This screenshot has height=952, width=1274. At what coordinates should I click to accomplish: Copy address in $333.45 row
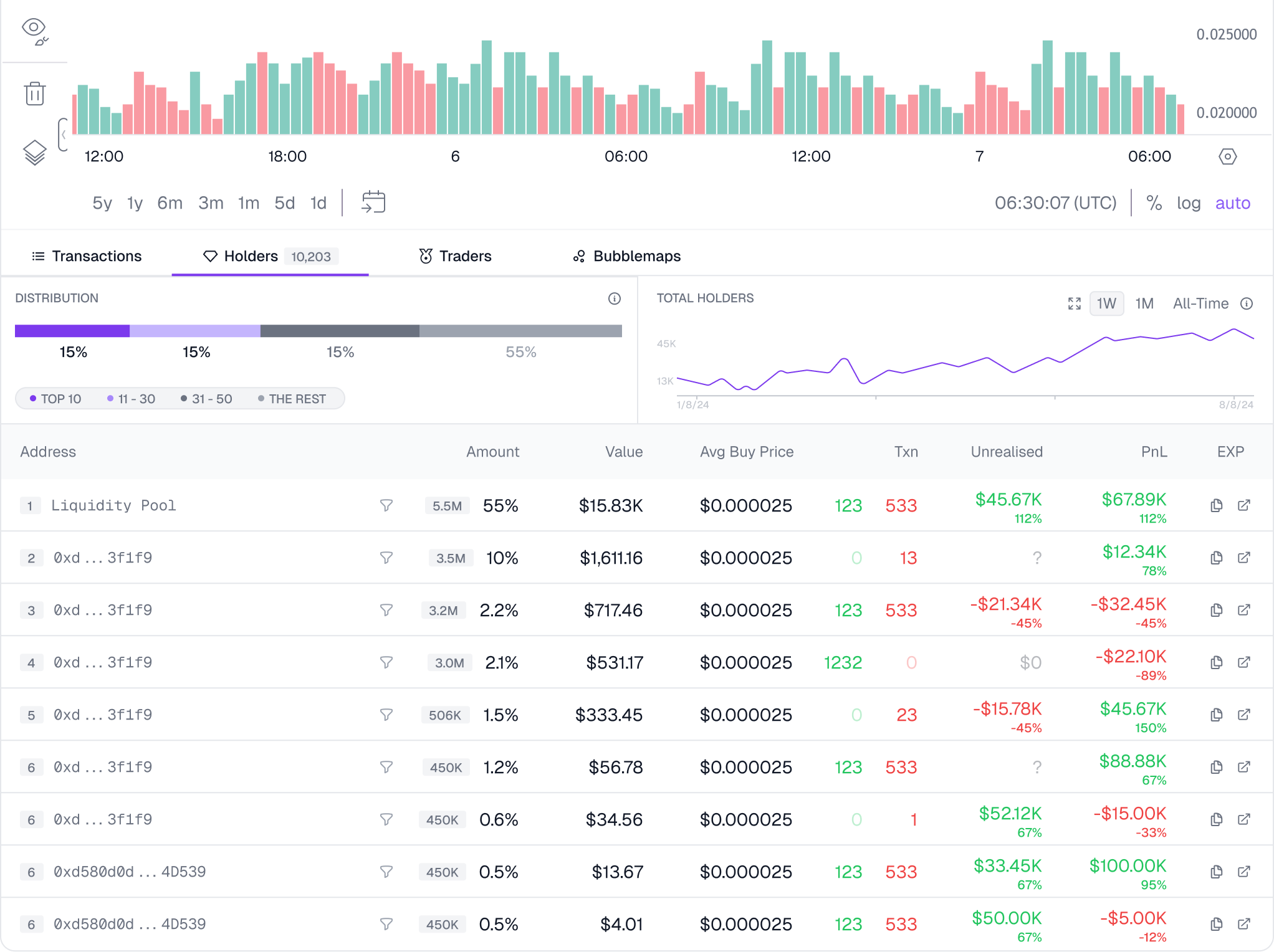point(1216,715)
